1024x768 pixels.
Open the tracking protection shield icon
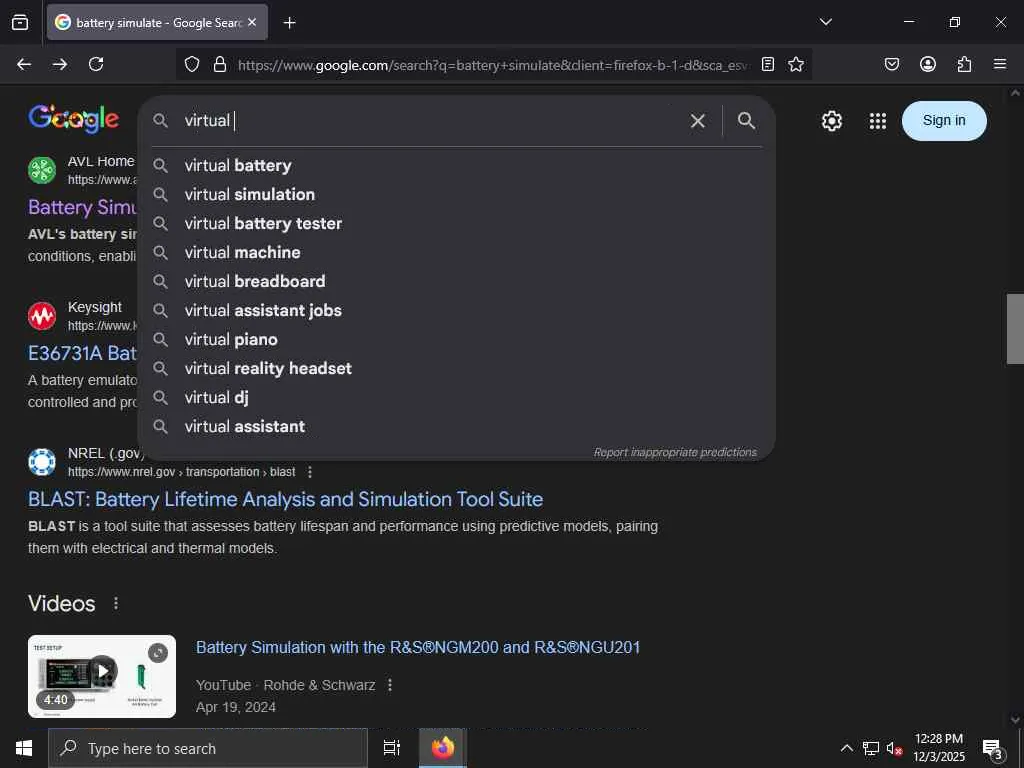(191, 64)
